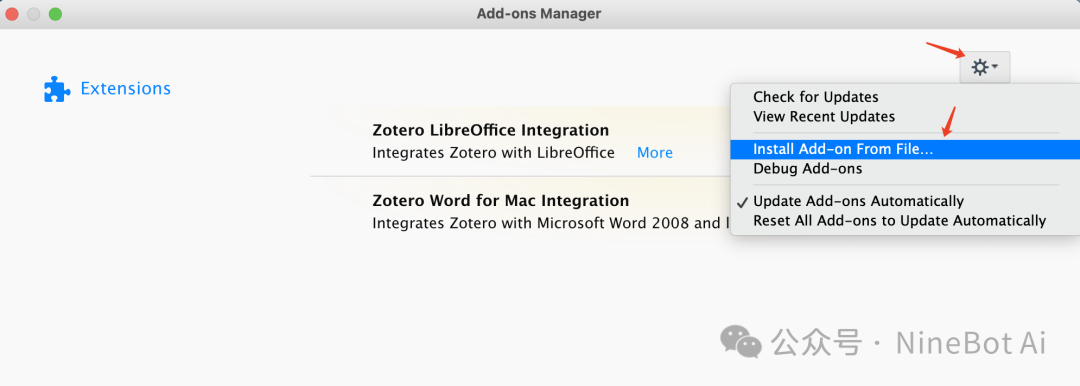Image resolution: width=1080 pixels, height=386 pixels.
Task: Click the Add-ons Manager title bar
Action: point(539,13)
